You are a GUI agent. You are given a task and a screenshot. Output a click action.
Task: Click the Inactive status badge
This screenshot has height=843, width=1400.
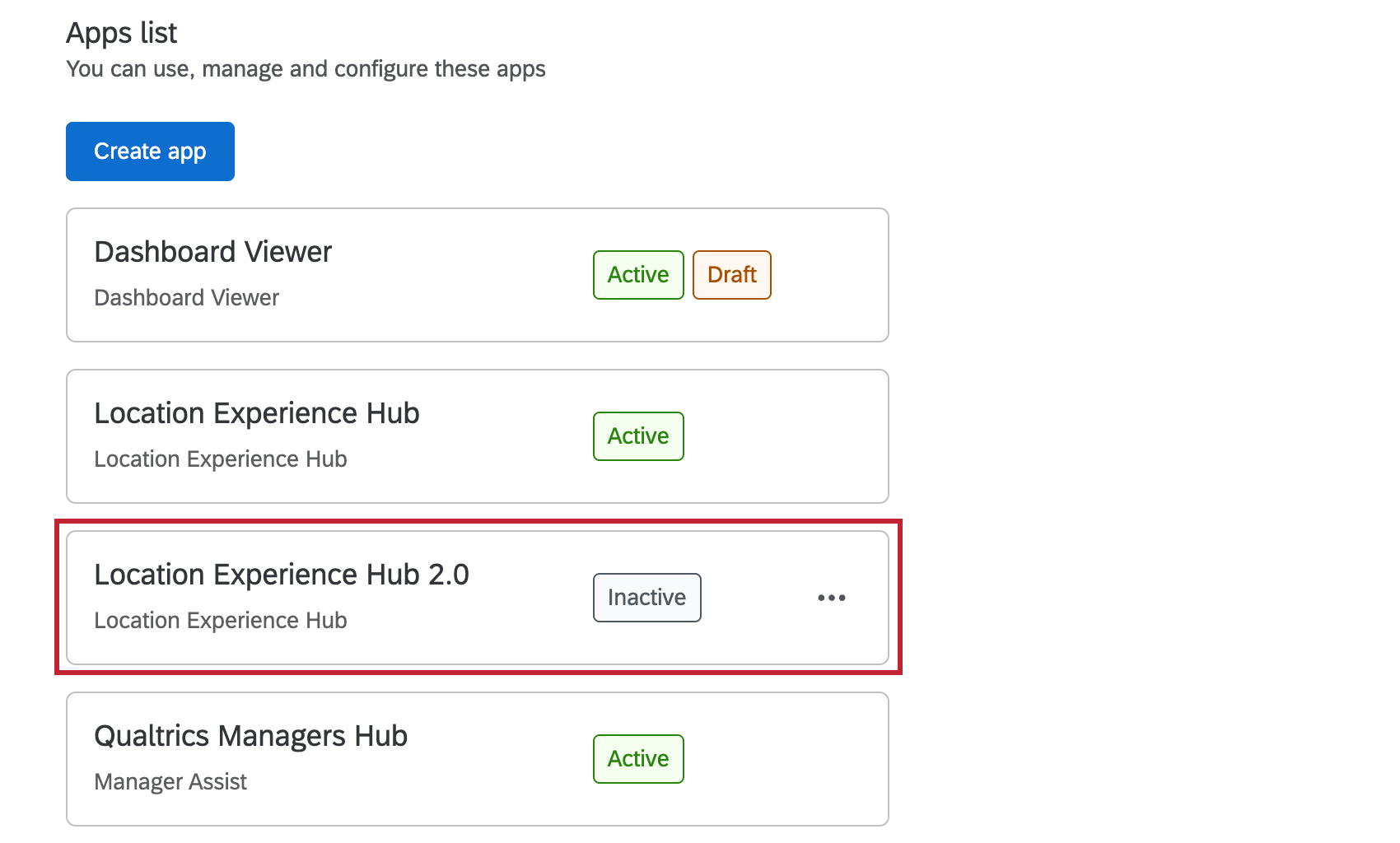647,598
